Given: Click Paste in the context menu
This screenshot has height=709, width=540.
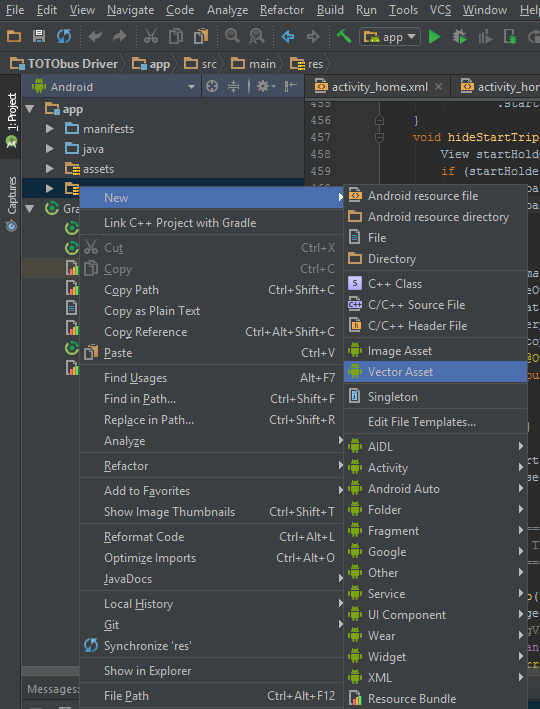Looking at the screenshot, I should (x=211, y=353).
